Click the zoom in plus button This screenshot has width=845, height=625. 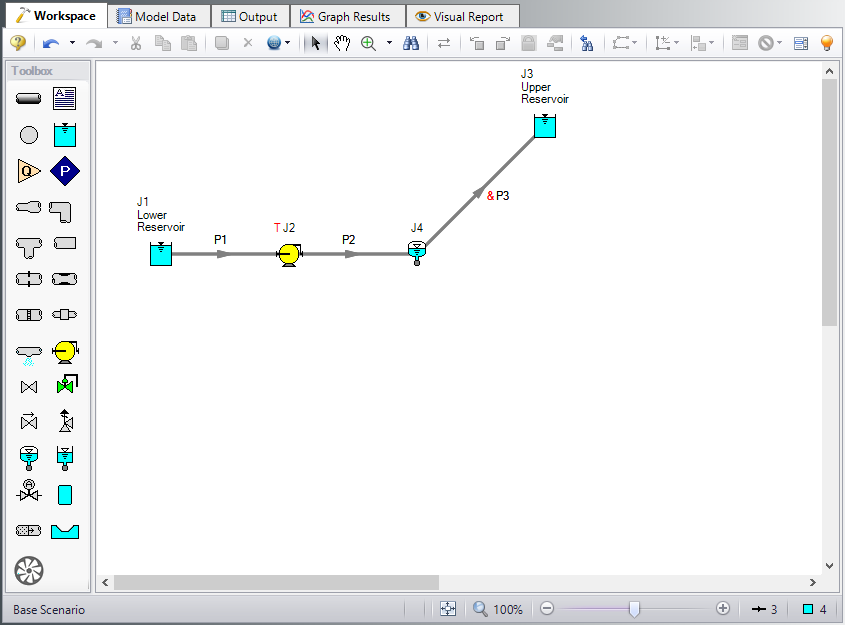pyautogui.click(x=723, y=609)
